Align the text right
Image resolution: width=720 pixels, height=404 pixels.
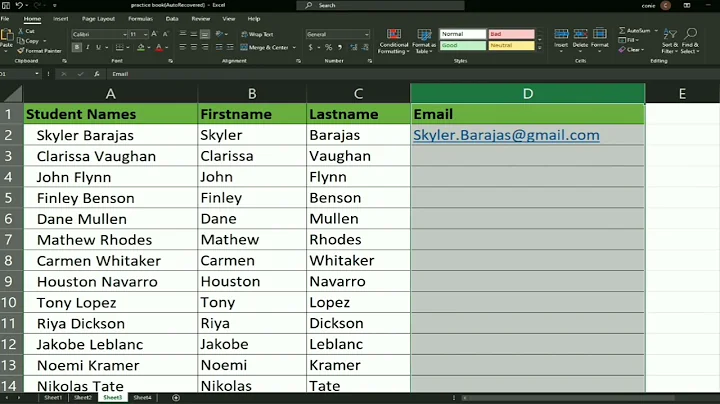click(205, 47)
